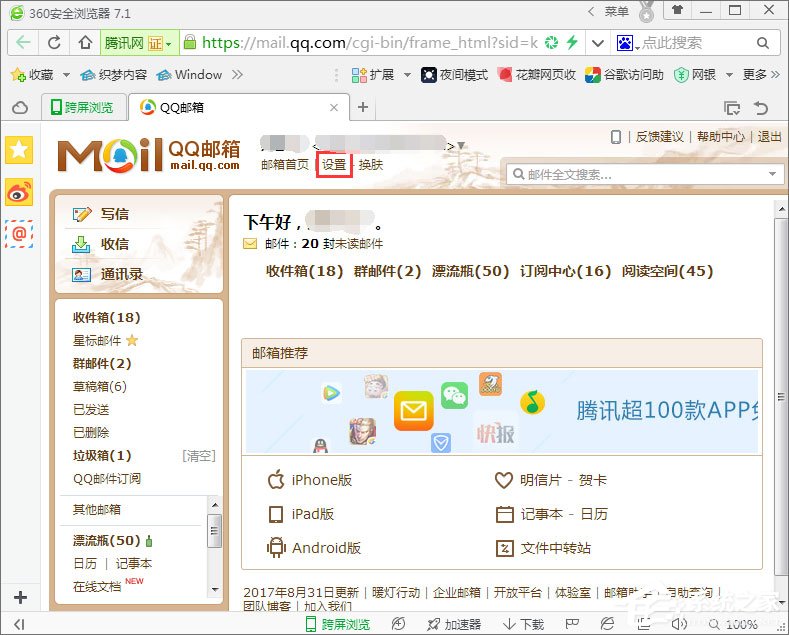Click the tab list window icon
This screenshot has width=789, height=635.
coord(732,108)
